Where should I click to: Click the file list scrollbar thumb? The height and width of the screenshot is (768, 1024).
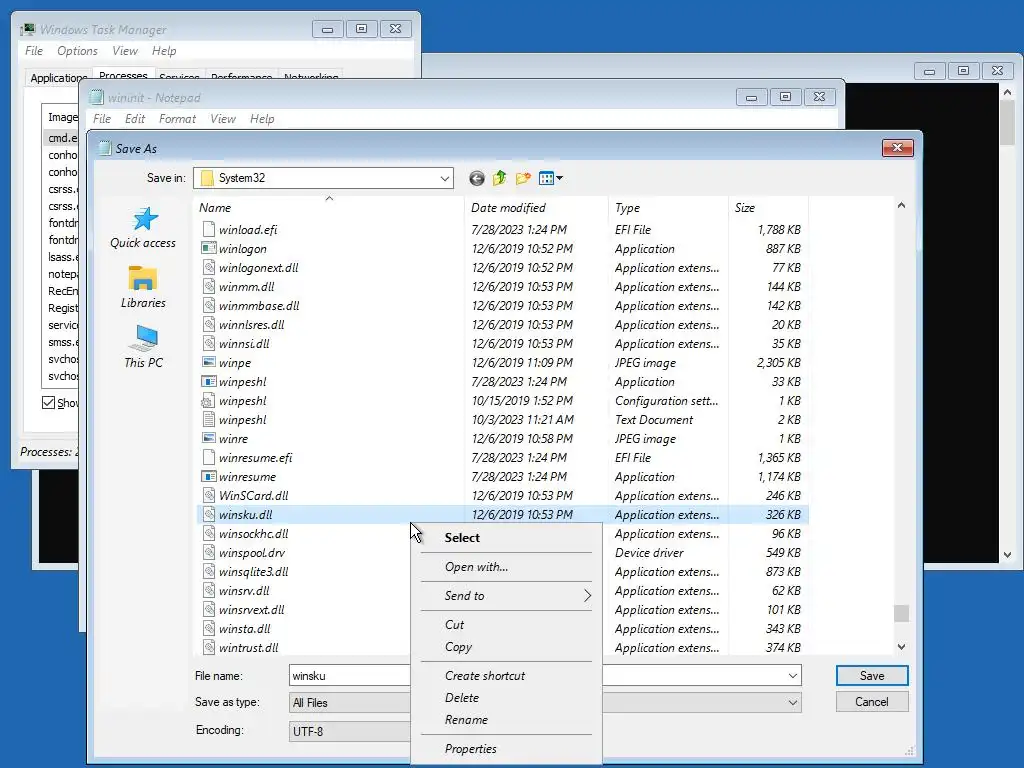coord(901,613)
